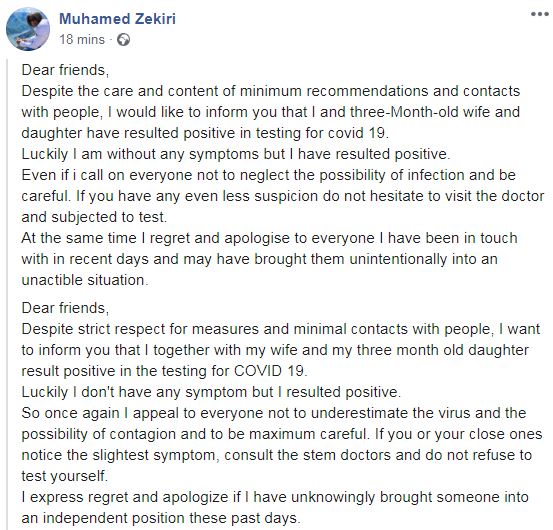553x530 pixels.
Task: Open the post via the 18 mins timestamp
Action: (x=82, y=39)
